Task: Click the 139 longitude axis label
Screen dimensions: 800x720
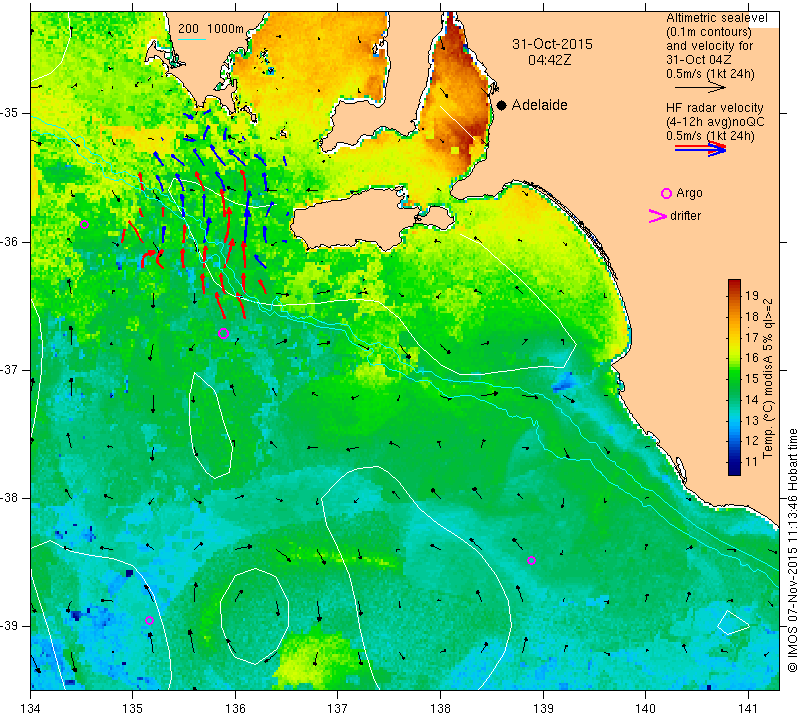Action: pyautogui.click(x=543, y=709)
